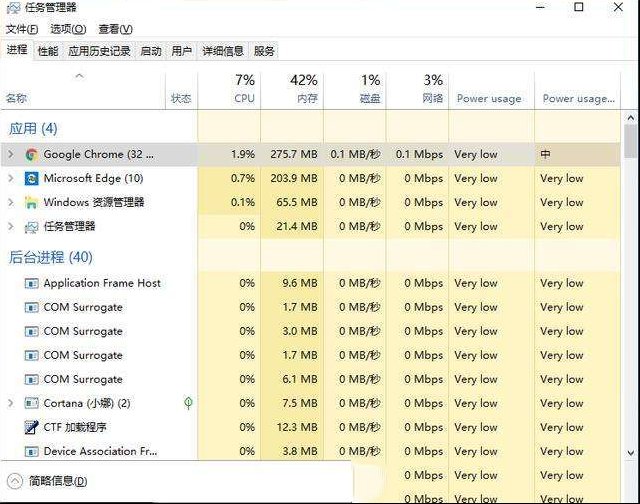
Task: Click the scrollbar up arrow
Action: (x=631, y=118)
